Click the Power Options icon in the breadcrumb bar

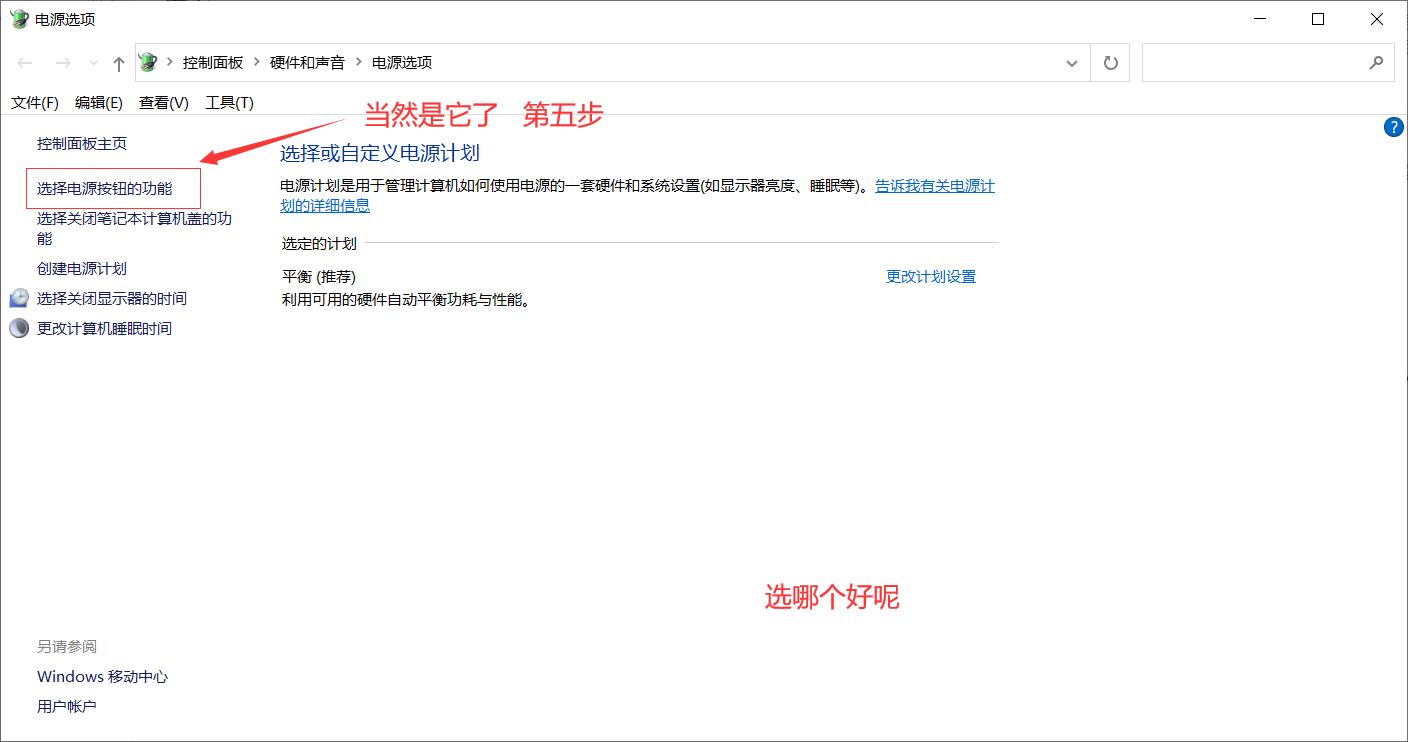tap(147, 62)
